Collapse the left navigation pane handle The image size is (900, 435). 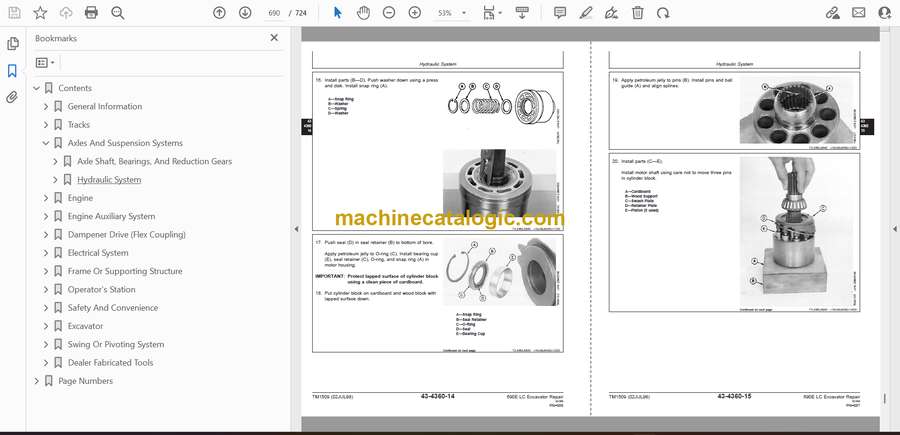tap(295, 229)
